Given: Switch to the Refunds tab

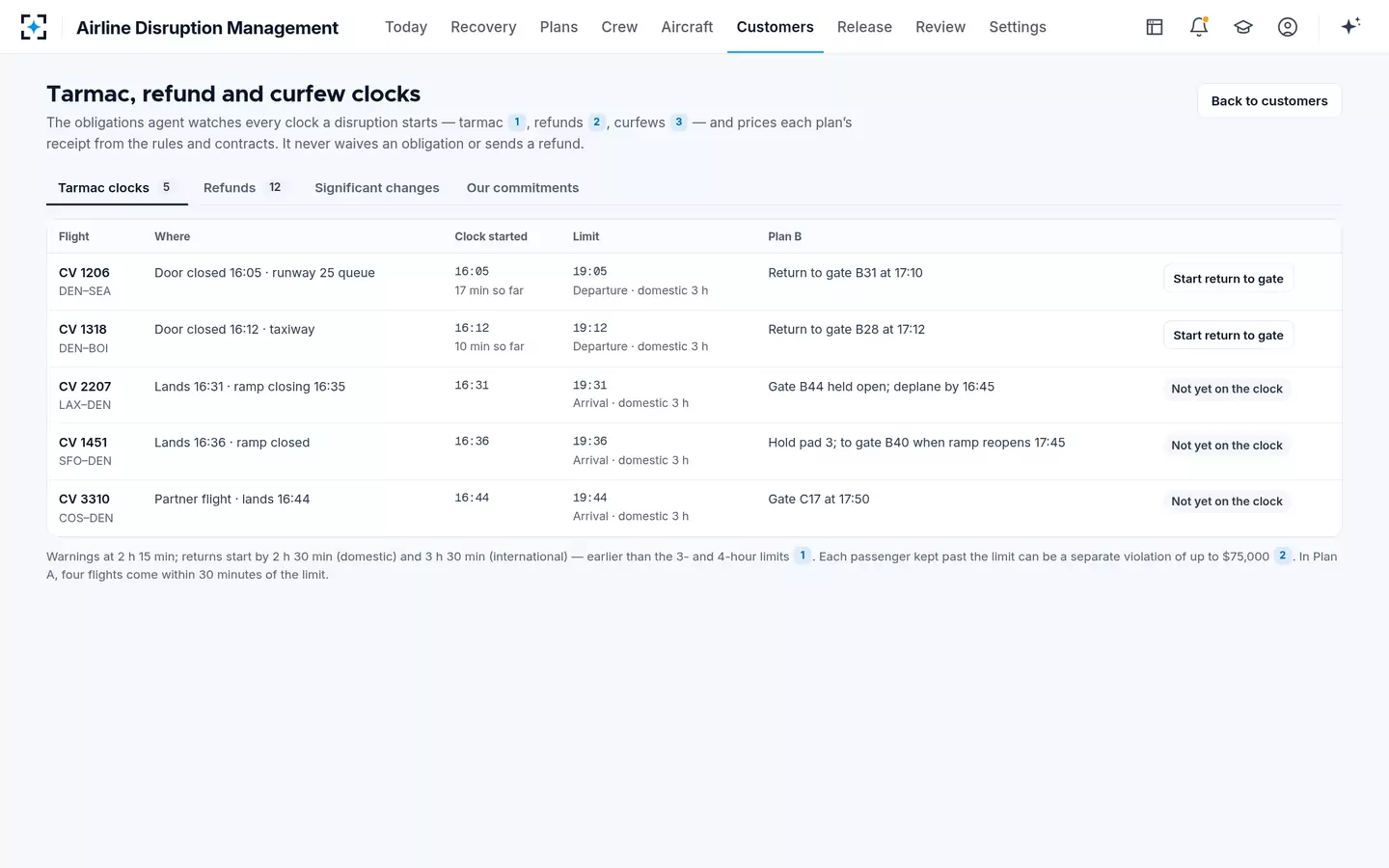Looking at the screenshot, I should click(245, 188).
